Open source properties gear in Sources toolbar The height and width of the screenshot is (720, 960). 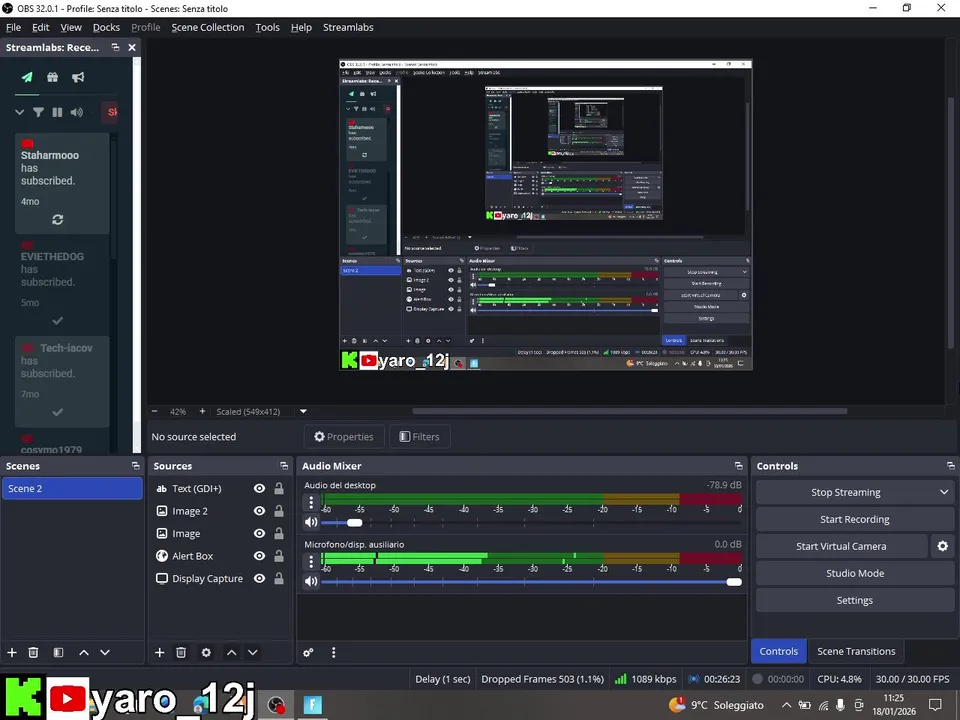tap(206, 652)
